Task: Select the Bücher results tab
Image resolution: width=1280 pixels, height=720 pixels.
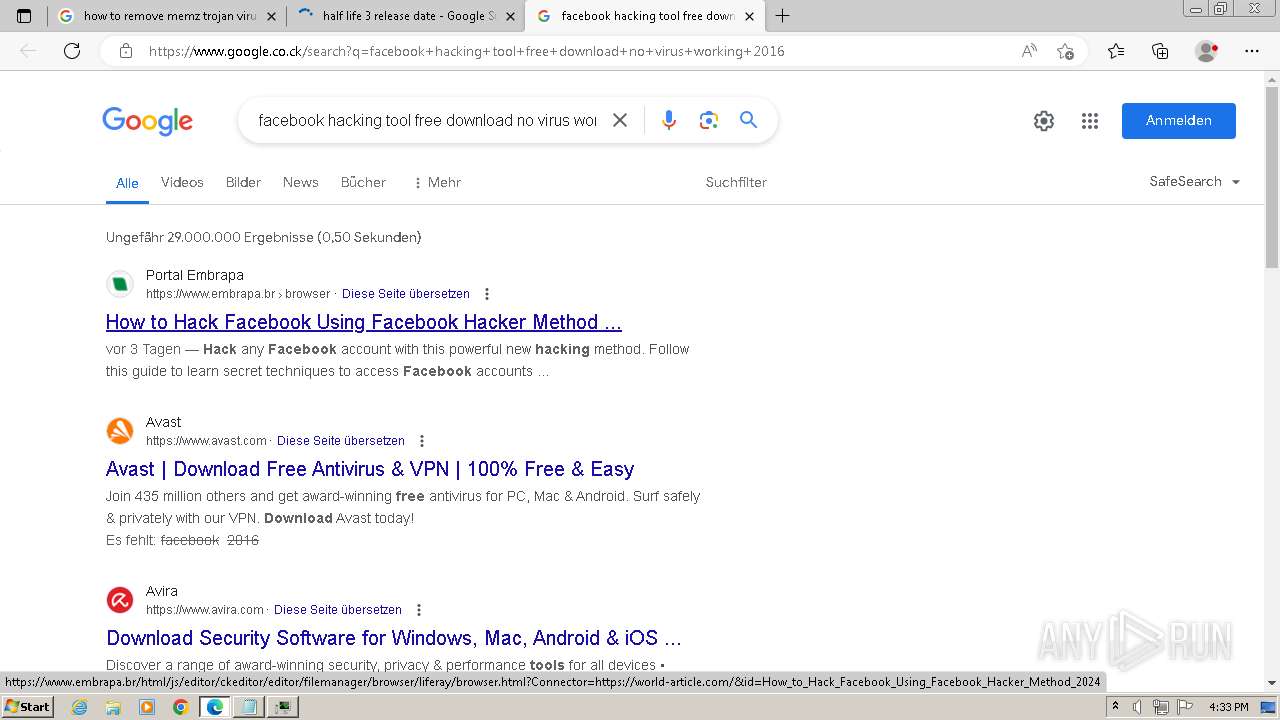Action: pos(363,182)
